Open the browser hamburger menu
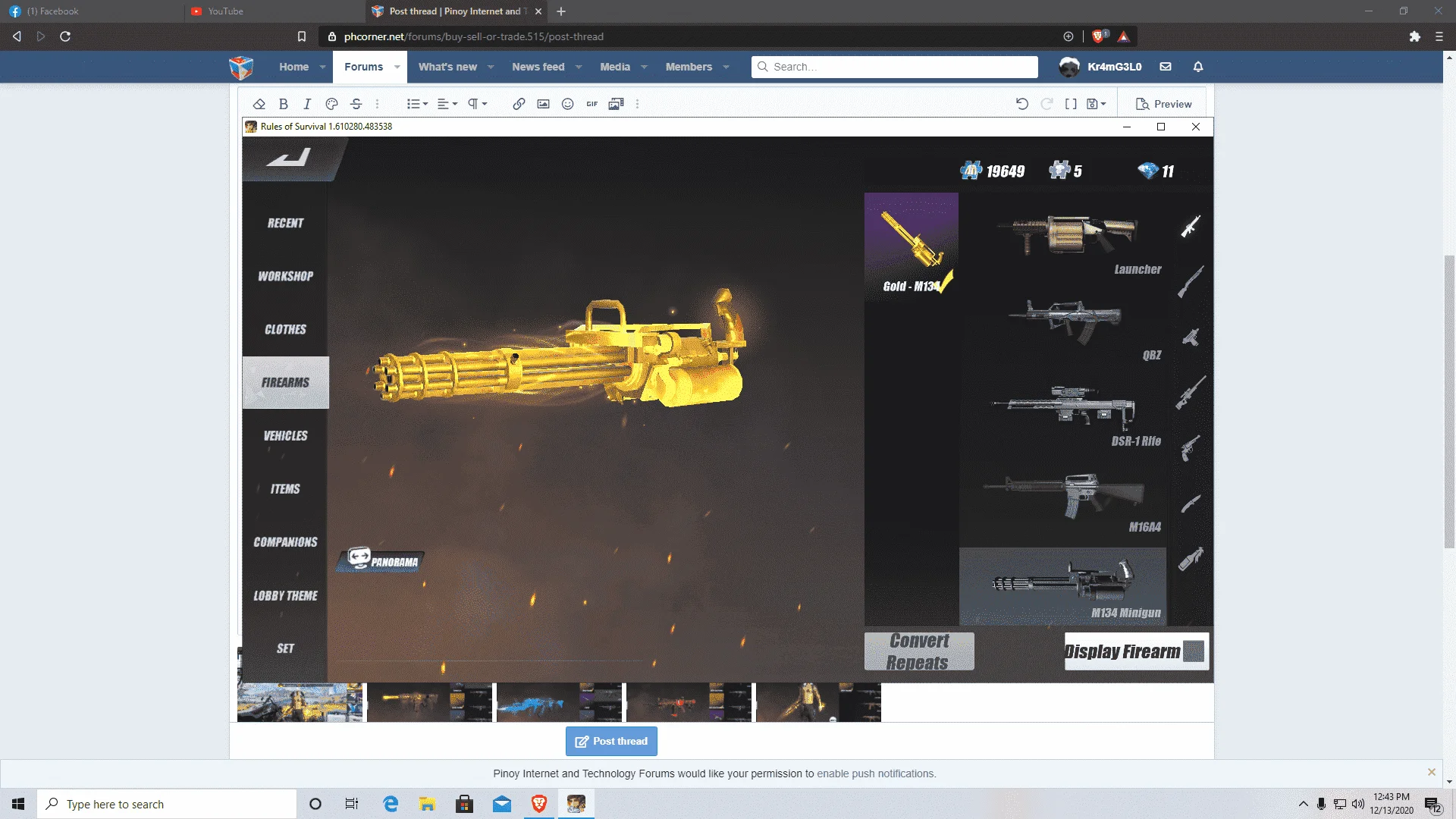The width and height of the screenshot is (1456, 819). click(x=1439, y=36)
